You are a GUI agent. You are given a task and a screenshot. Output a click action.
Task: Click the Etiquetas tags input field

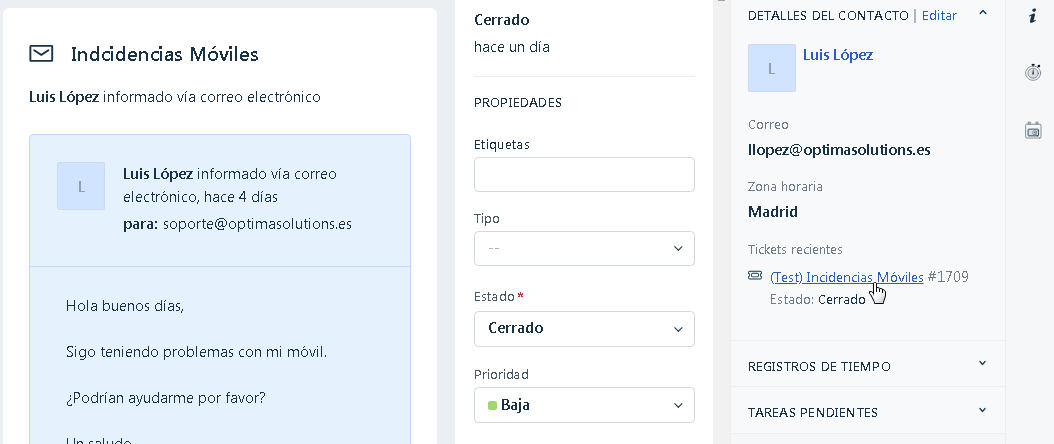(584, 174)
